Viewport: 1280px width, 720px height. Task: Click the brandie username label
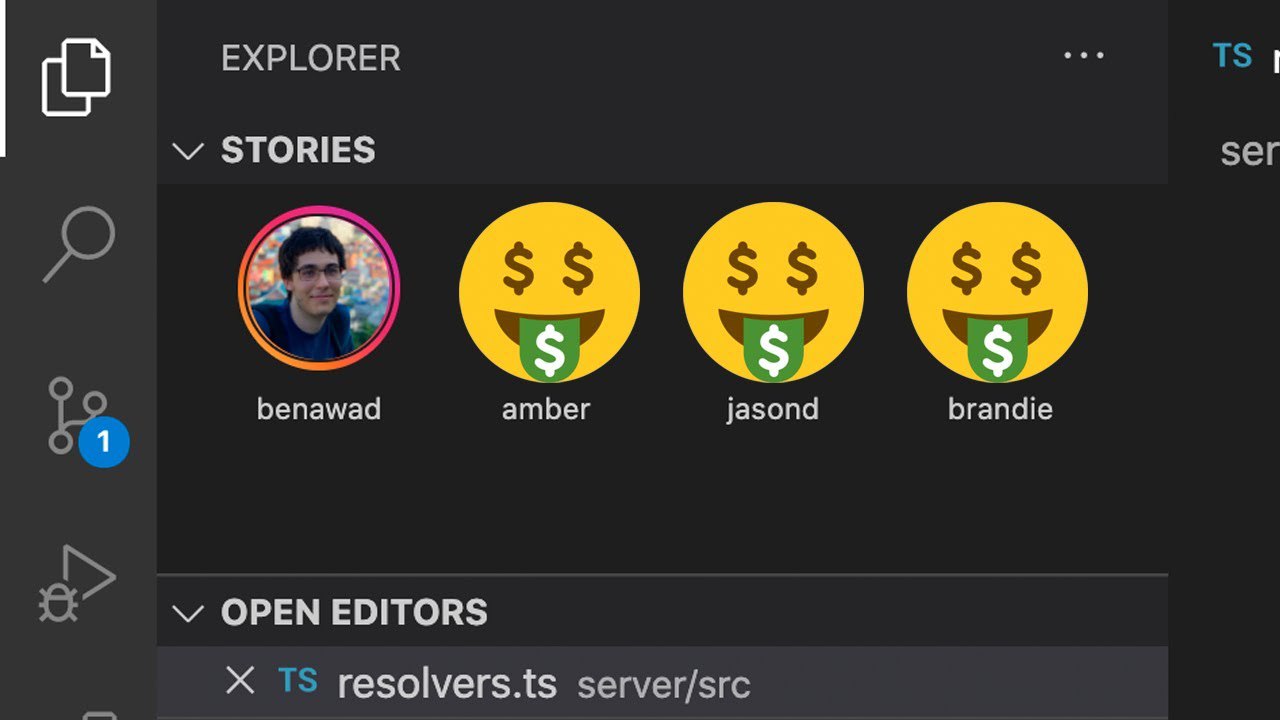[1000, 409]
